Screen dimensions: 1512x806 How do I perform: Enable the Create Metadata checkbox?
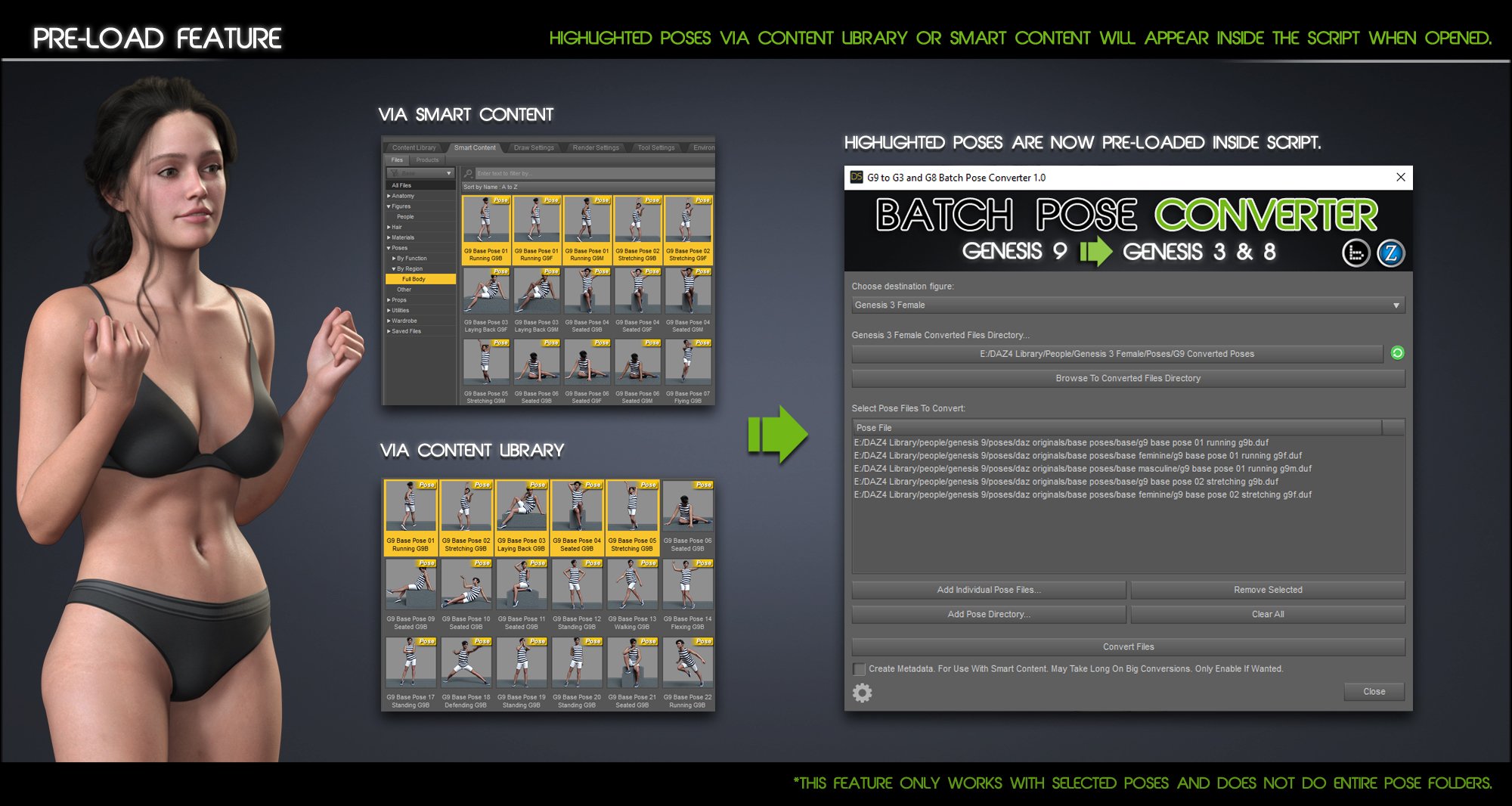click(858, 669)
